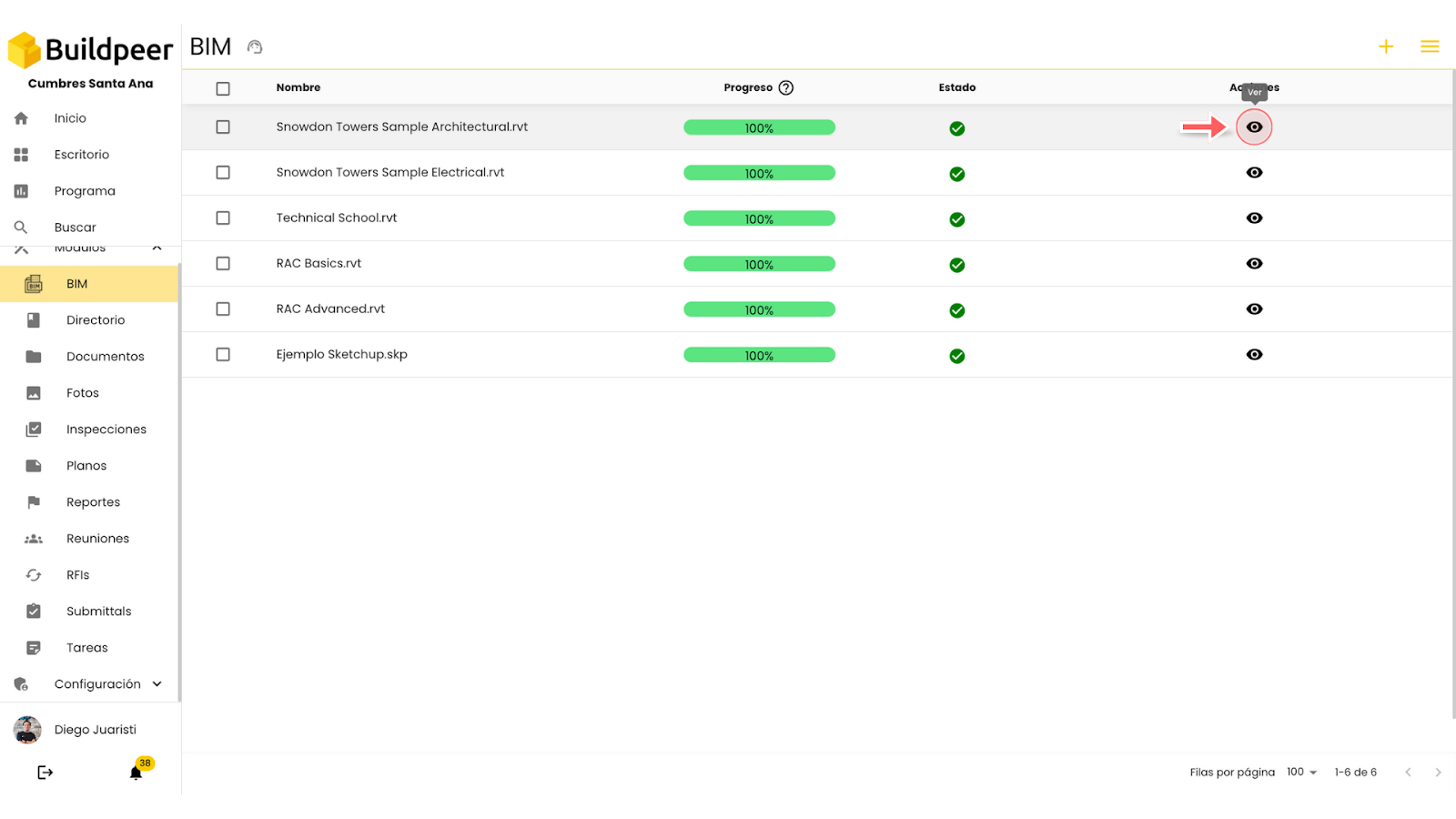Check RAC Advanced.rvt row checkbox
This screenshot has height=819, width=1456.
tap(223, 309)
